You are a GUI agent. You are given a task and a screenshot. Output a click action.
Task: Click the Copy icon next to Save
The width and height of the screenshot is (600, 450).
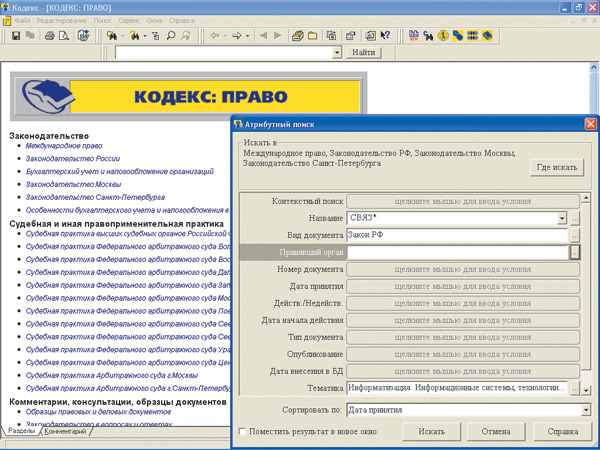click(30, 36)
